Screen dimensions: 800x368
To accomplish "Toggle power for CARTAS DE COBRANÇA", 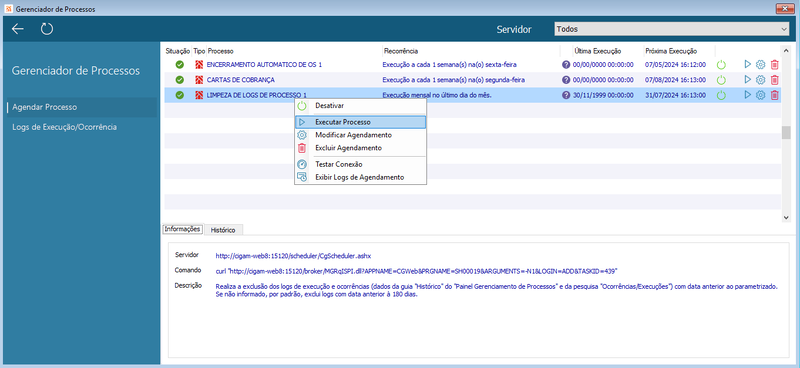I will point(721,80).
